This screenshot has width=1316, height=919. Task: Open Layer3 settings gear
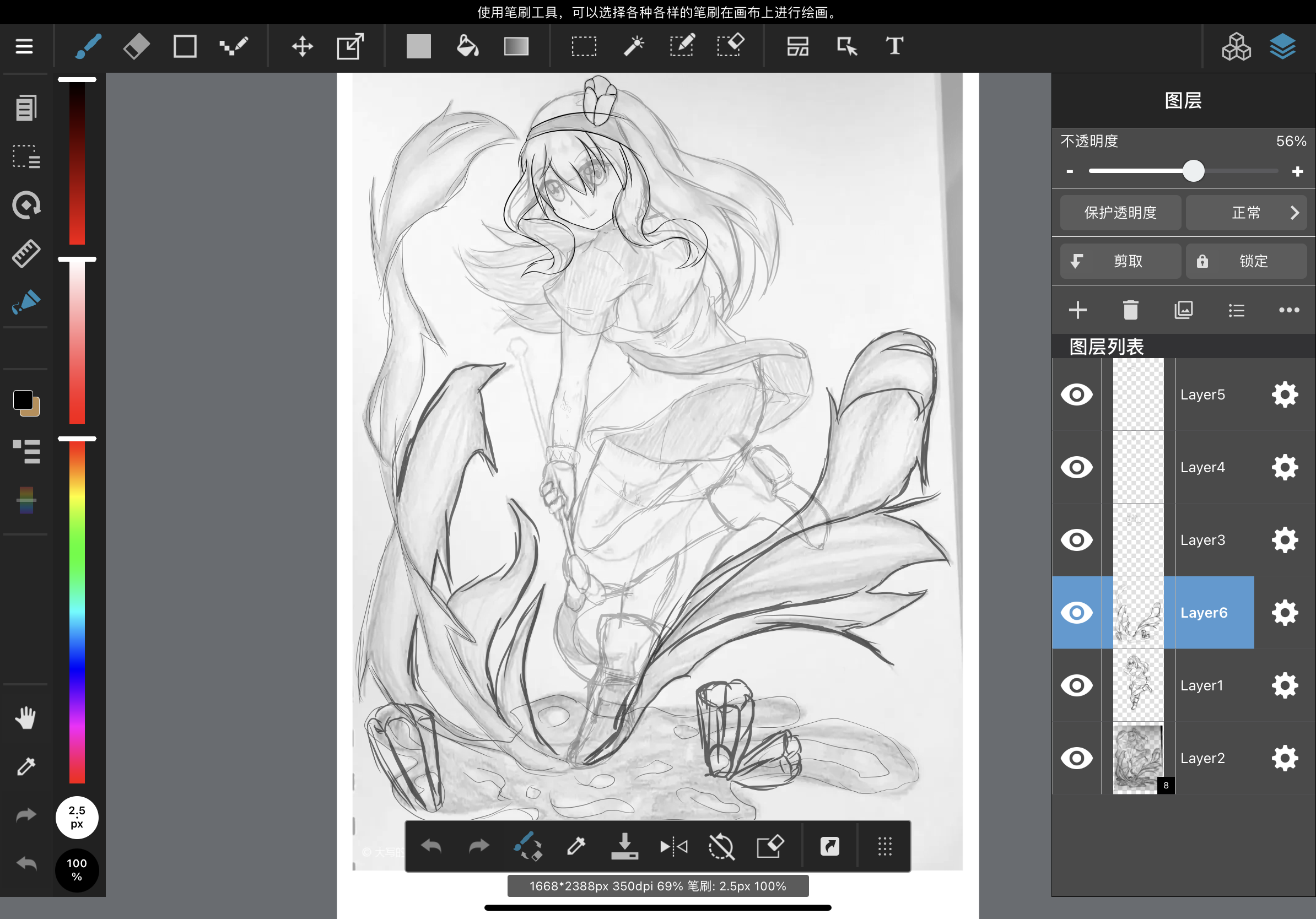click(1285, 540)
